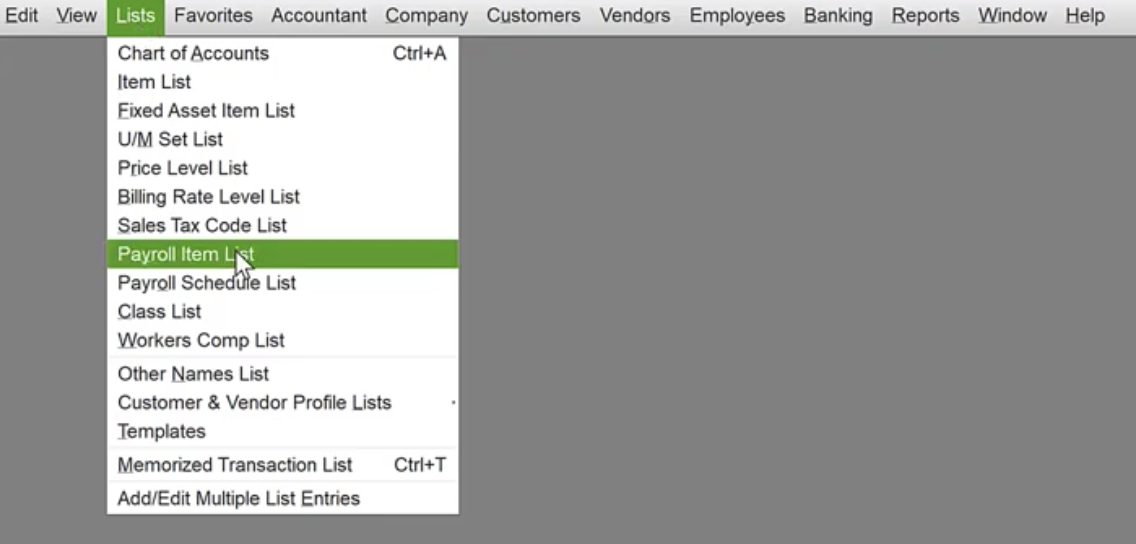The image size is (1136, 544).
Task: Open Templates from the Lists menu
Action: (161, 431)
